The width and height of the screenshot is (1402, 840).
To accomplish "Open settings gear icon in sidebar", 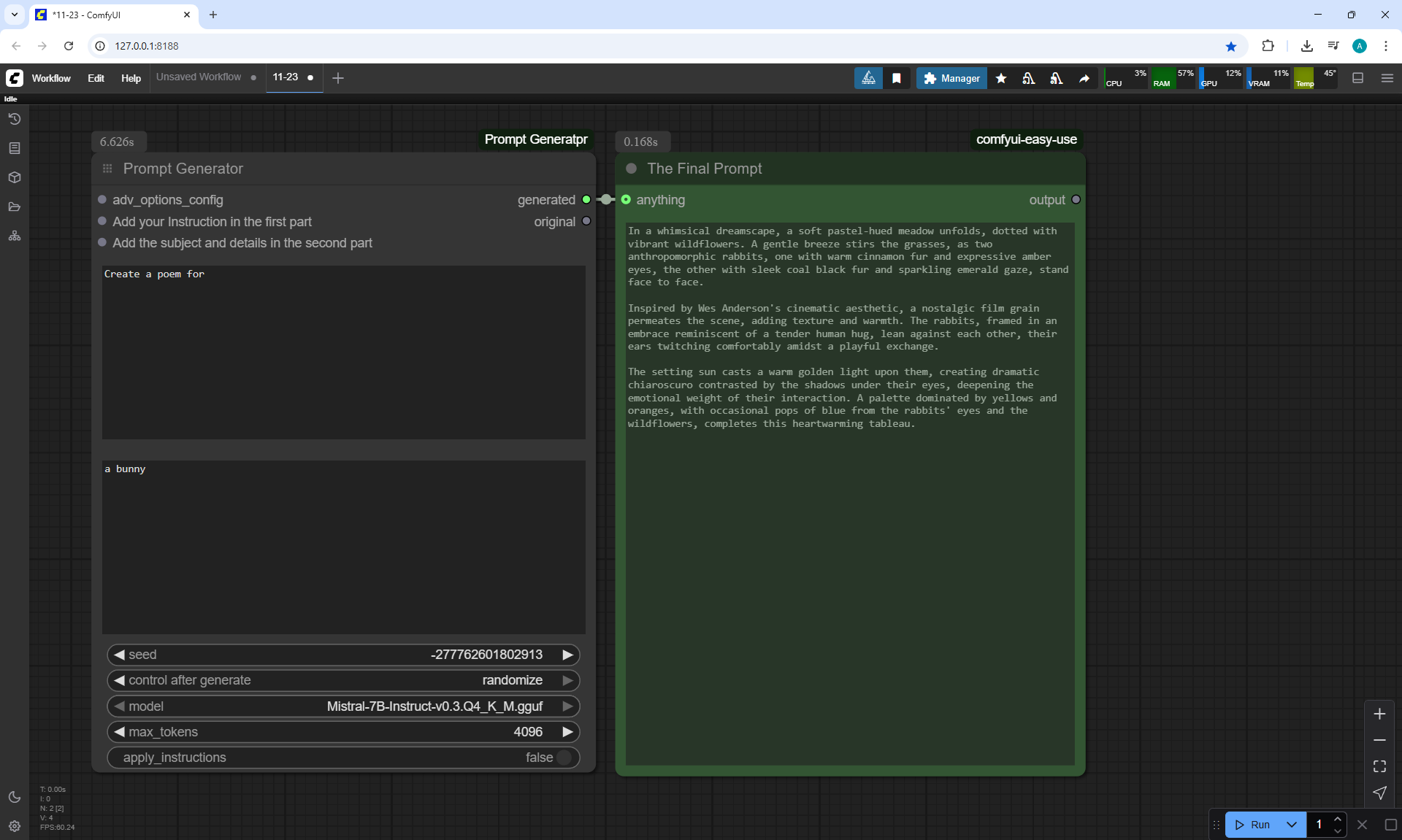I will pyautogui.click(x=14, y=826).
